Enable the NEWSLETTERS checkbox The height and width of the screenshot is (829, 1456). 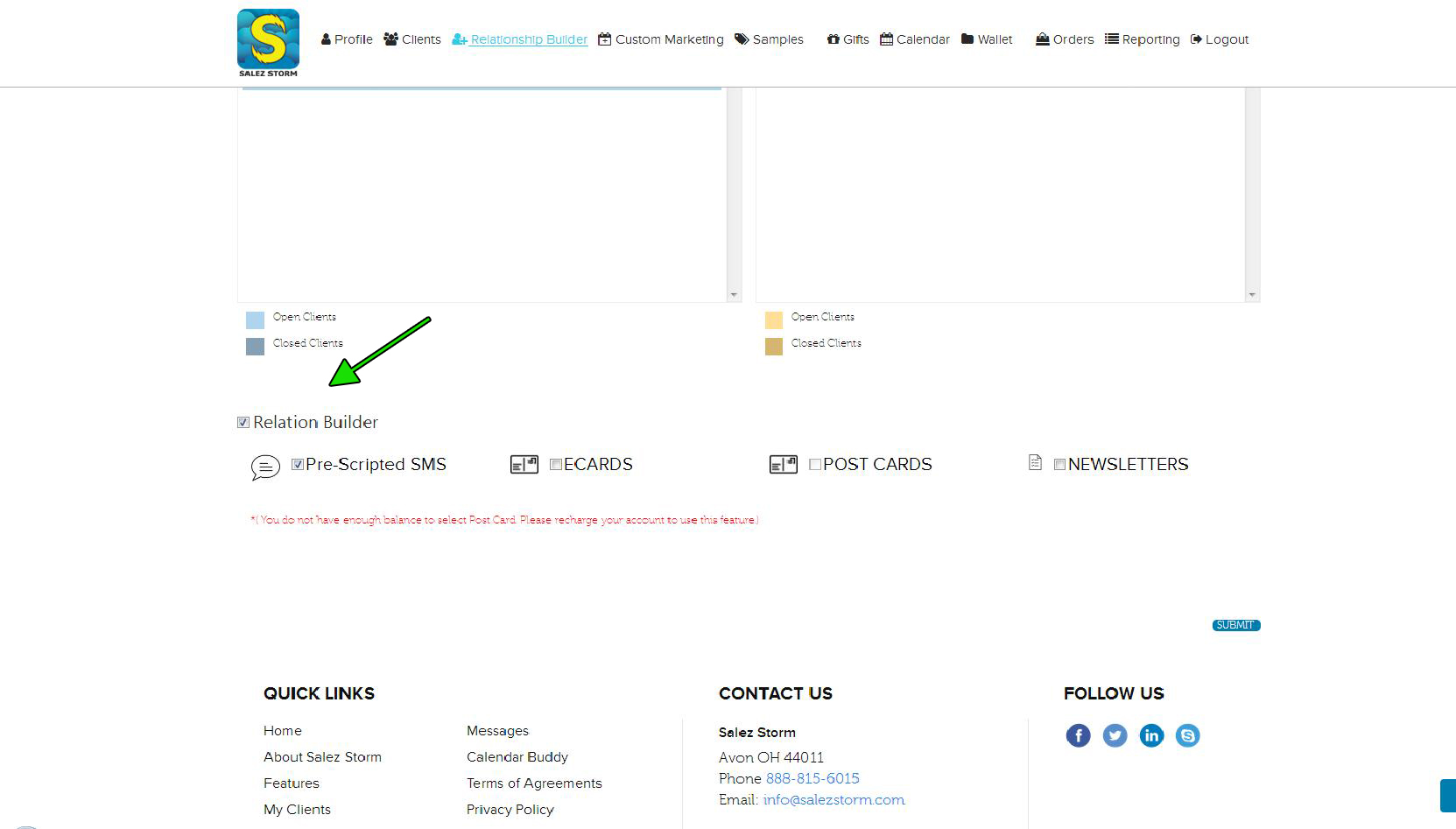(1059, 465)
